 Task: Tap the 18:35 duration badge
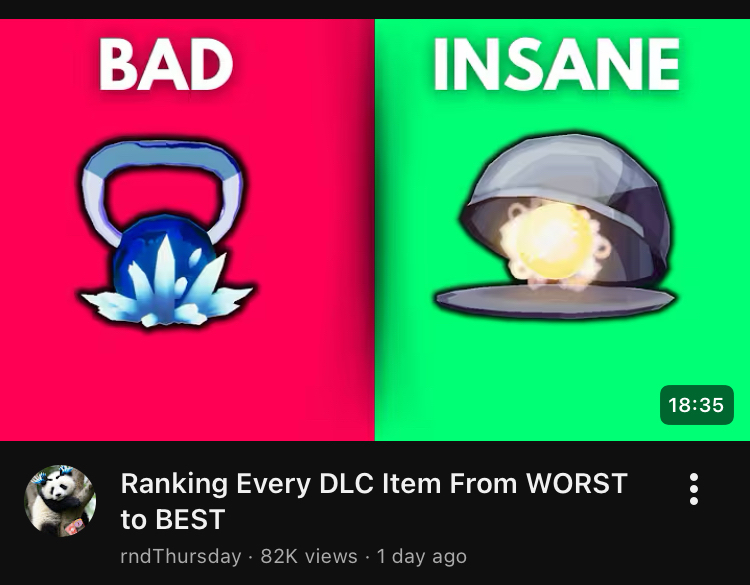pos(696,405)
